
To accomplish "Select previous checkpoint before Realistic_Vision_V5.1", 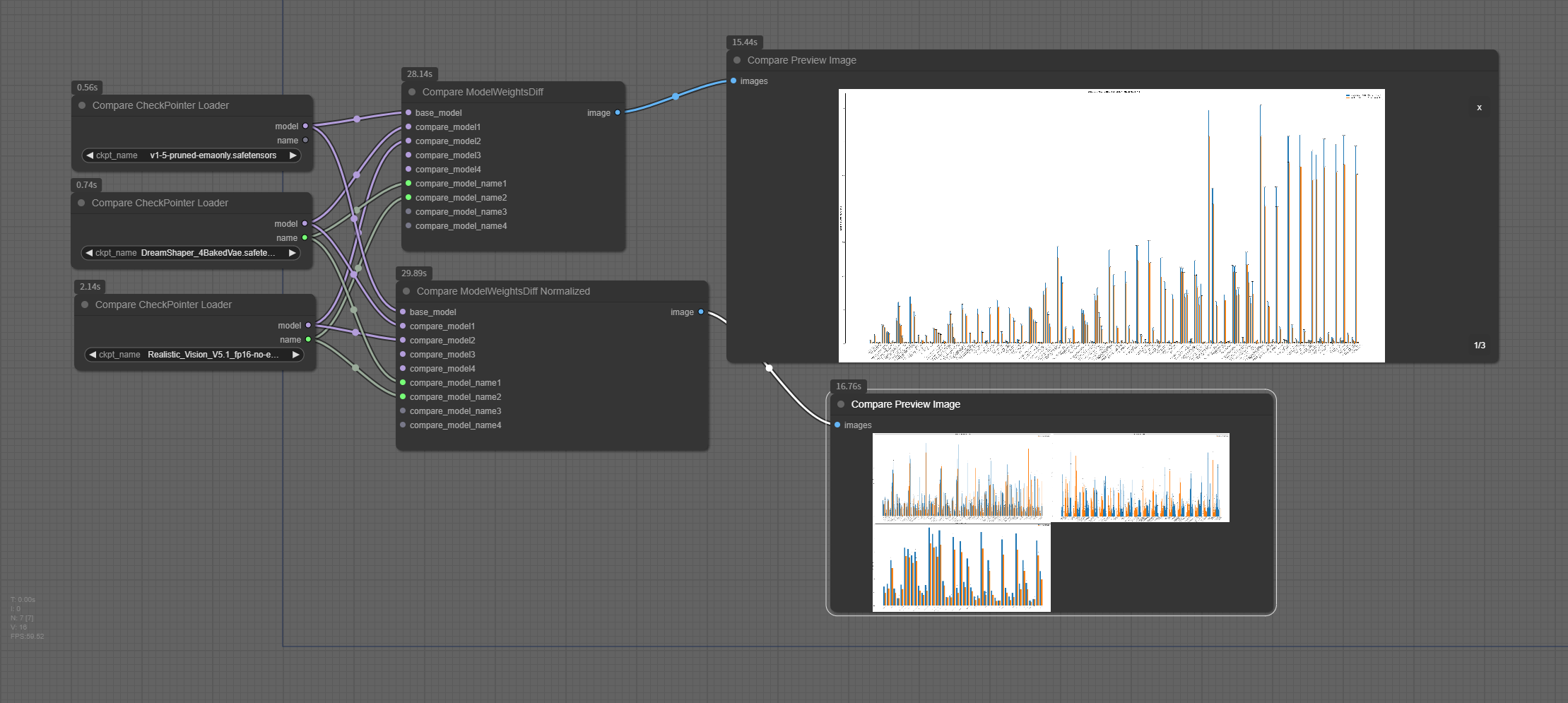I will pyautogui.click(x=93, y=355).
